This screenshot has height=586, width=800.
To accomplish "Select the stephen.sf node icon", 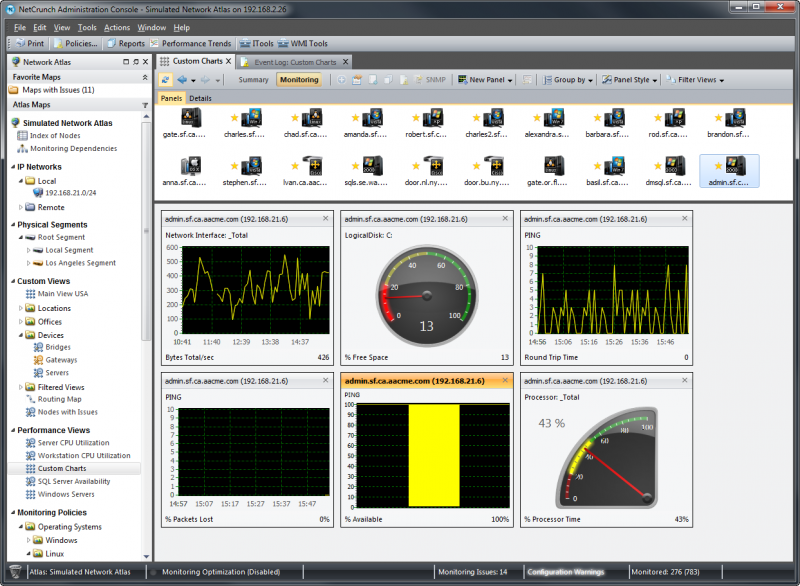I will coord(251,166).
